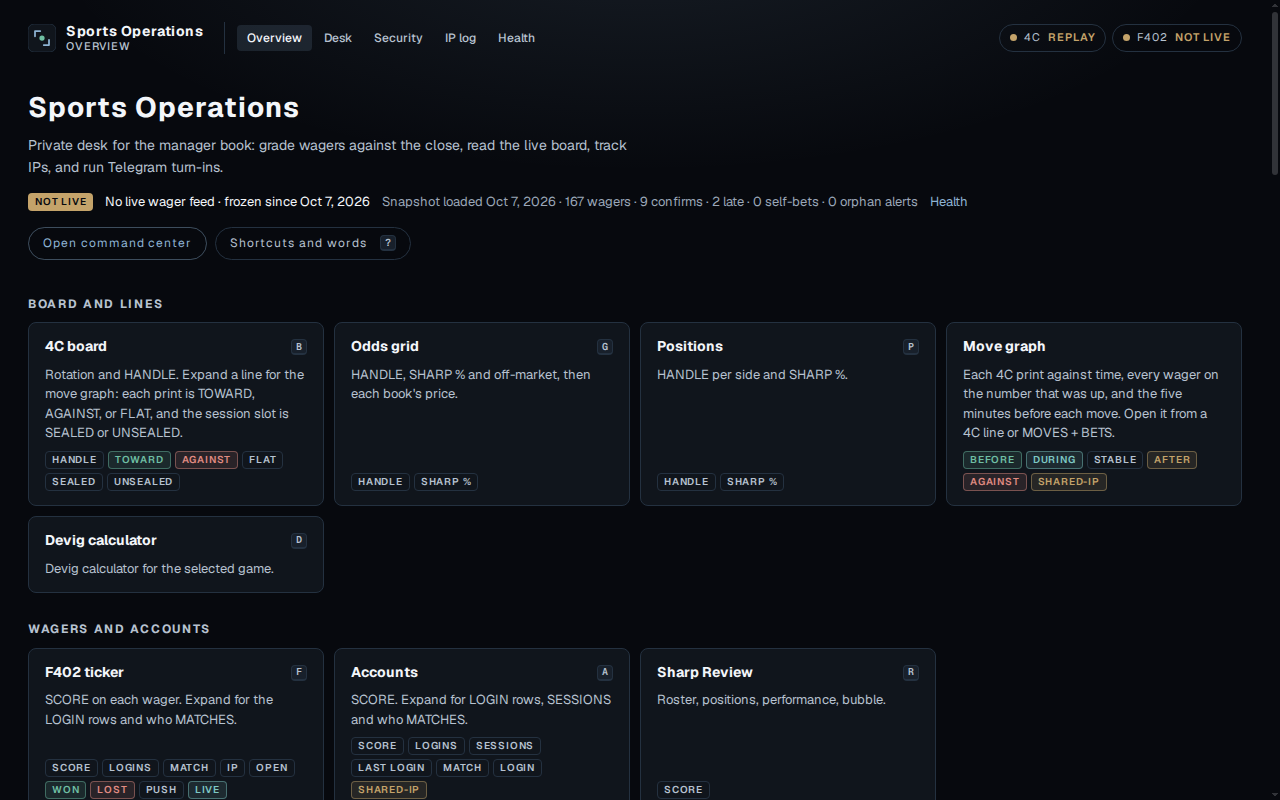Image resolution: width=1280 pixels, height=800 pixels.
Task: Click the P key badge on Positions card
Action: coord(910,347)
